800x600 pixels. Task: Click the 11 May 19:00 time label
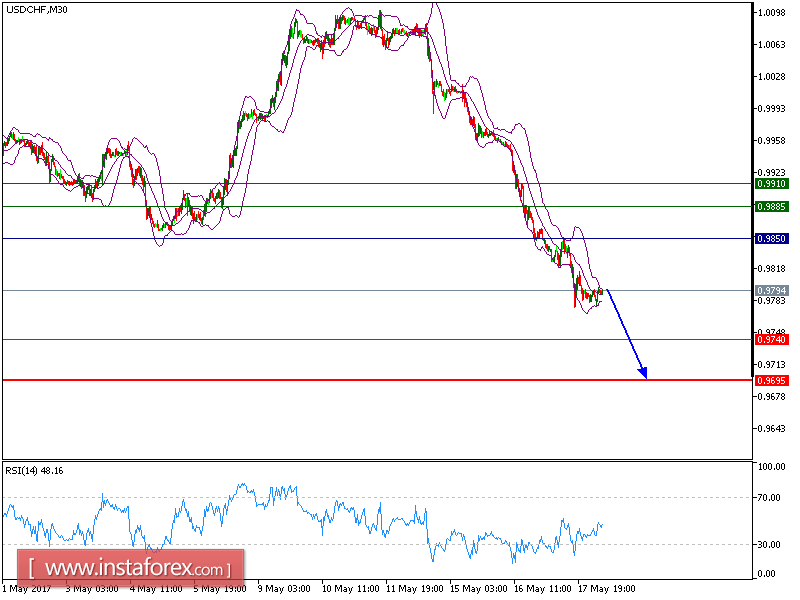pyautogui.click(x=415, y=589)
